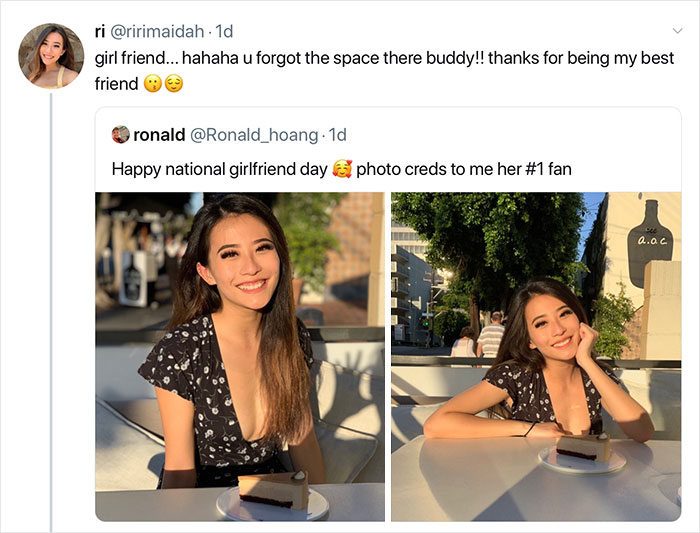Open the right photo of the quoted tweet

pos(535,355)
